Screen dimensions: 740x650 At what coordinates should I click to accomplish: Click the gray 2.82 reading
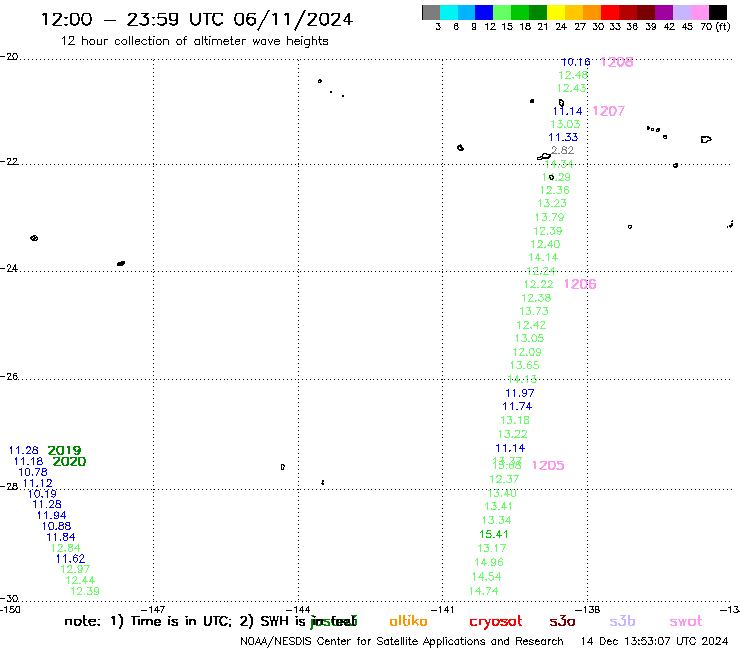point(563,150)
